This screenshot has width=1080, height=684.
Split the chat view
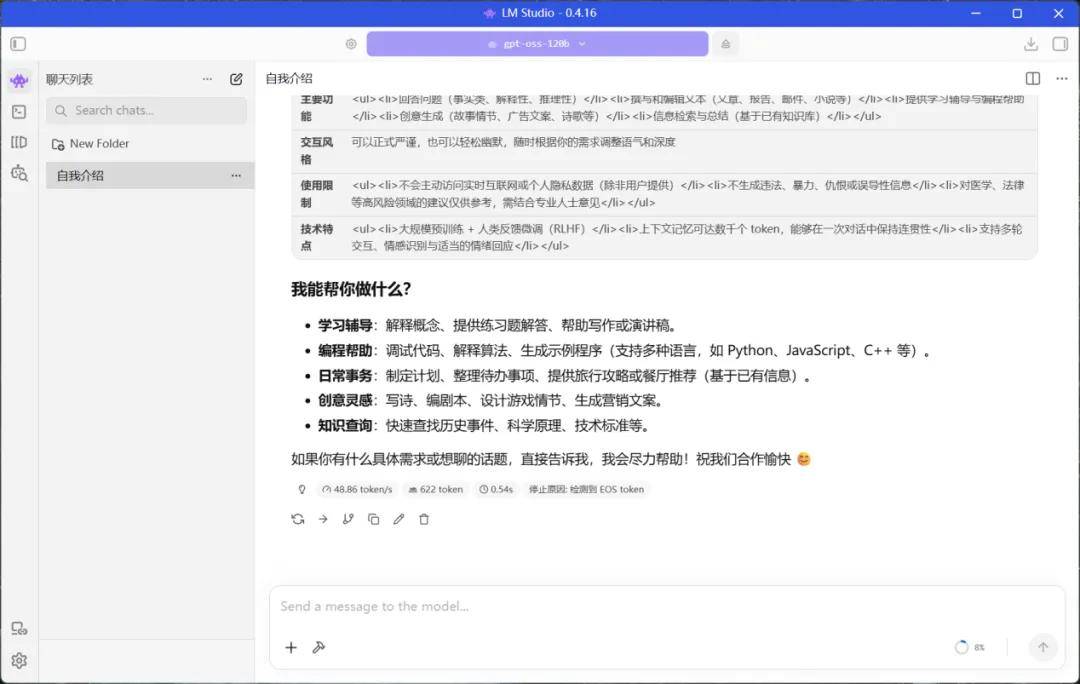click(x=1032, y=79)
